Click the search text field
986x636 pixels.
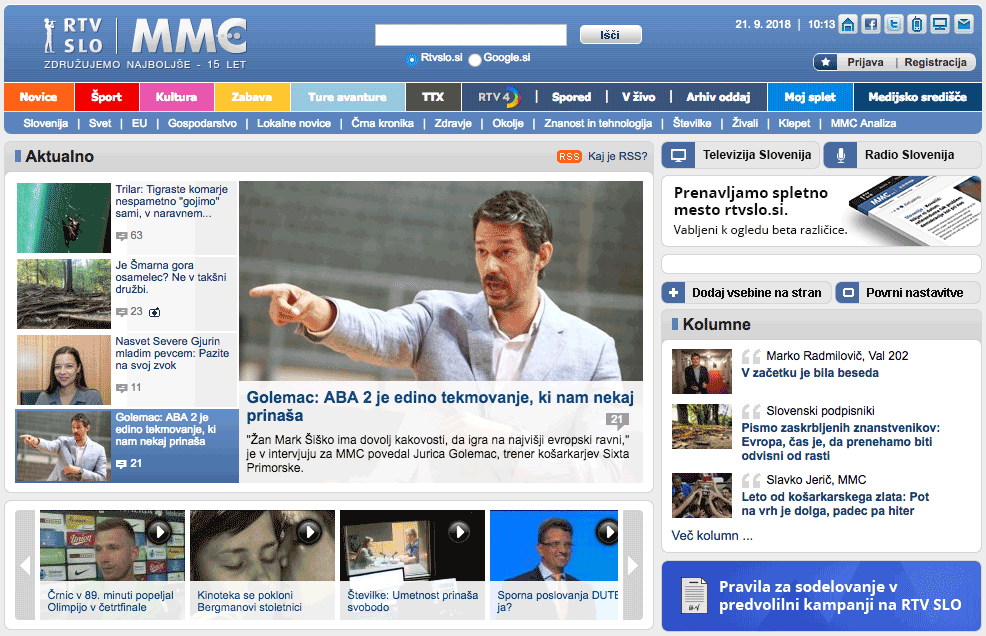(471, 35)
